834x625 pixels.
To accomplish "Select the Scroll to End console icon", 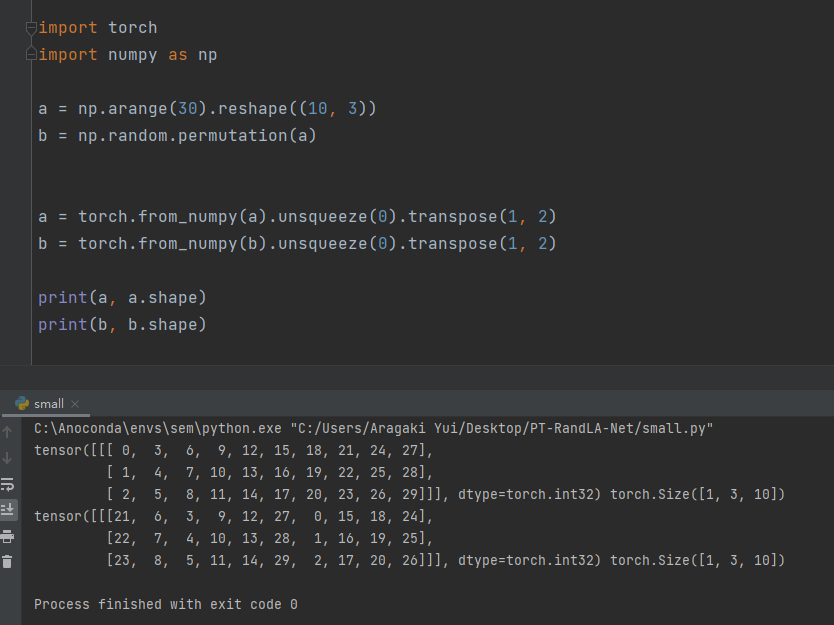I will tap(8, 510).
